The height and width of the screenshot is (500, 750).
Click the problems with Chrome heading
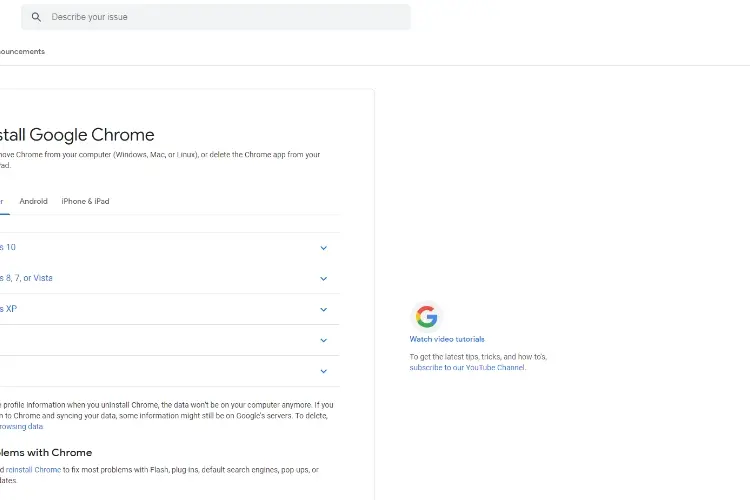[x=46, y=453]
